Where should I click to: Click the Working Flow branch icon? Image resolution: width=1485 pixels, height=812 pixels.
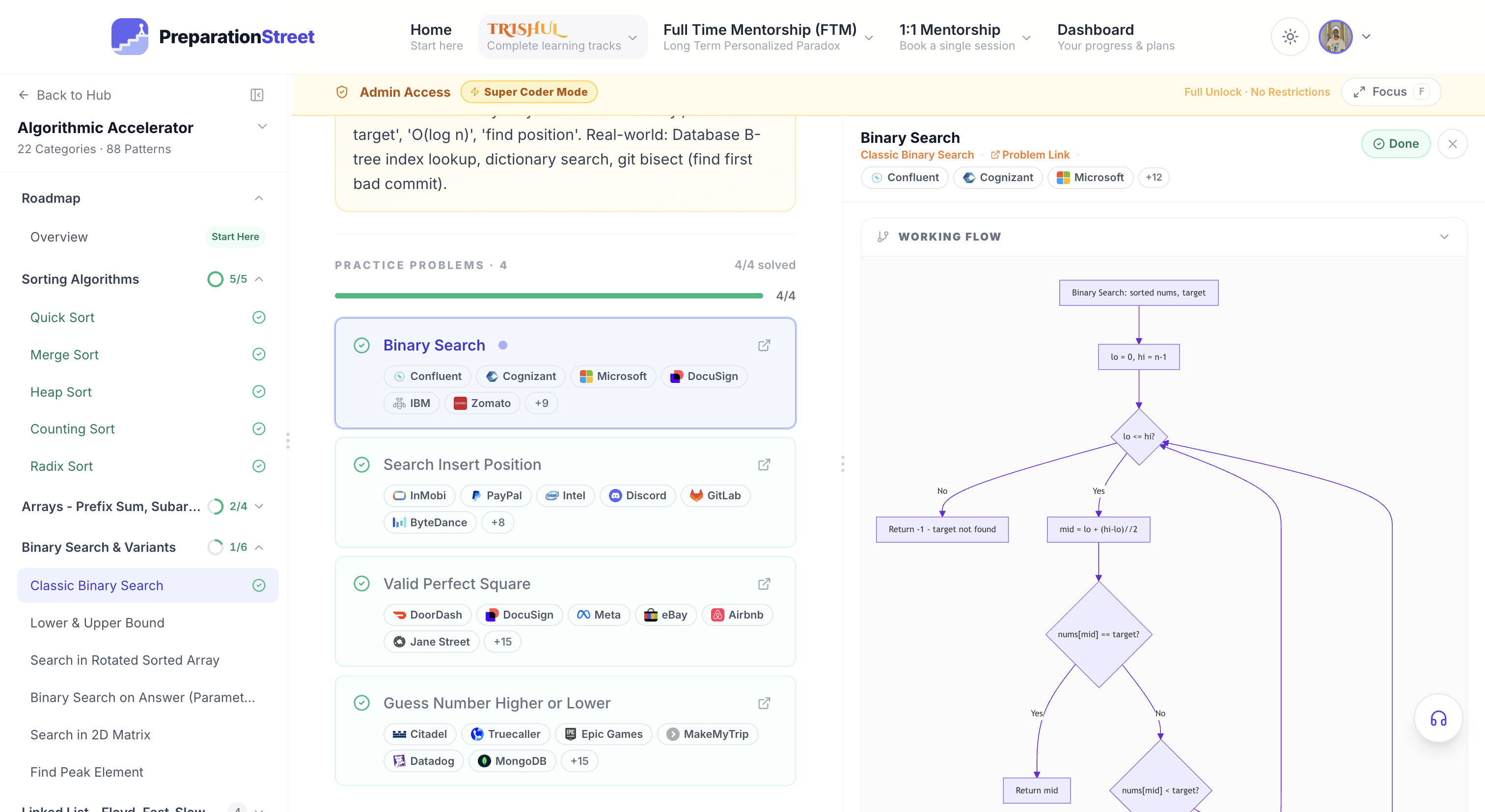tap(882, 237)
